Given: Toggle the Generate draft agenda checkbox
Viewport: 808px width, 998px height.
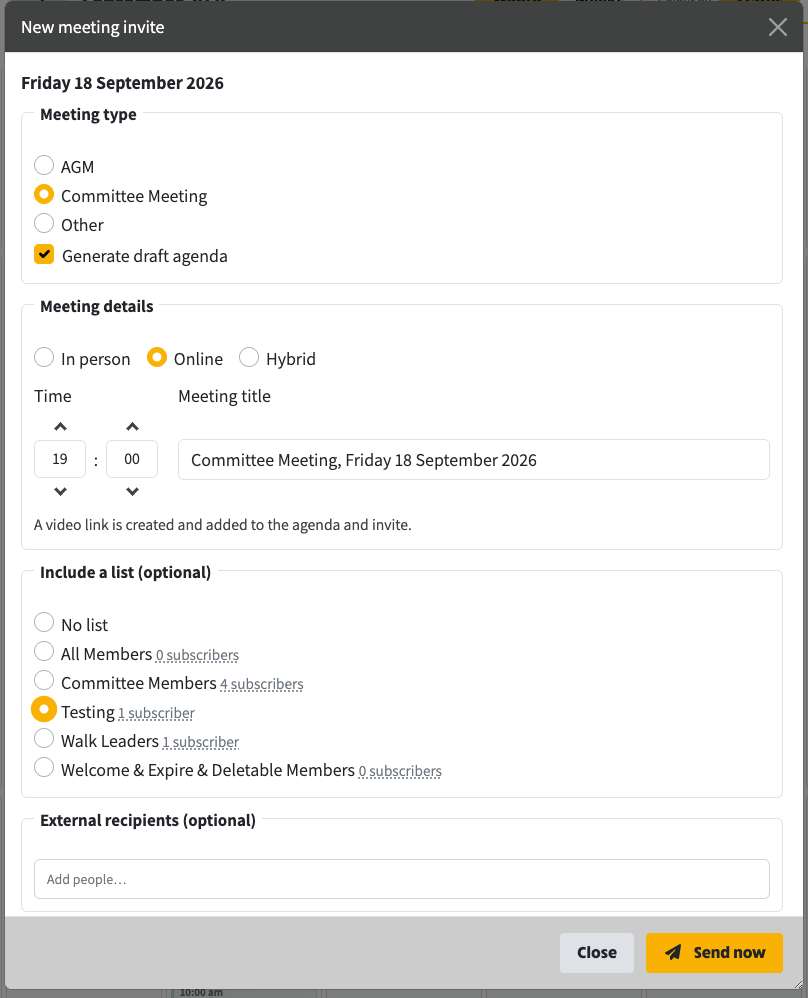Looking at the screenshot, I should tap(44, 255).
